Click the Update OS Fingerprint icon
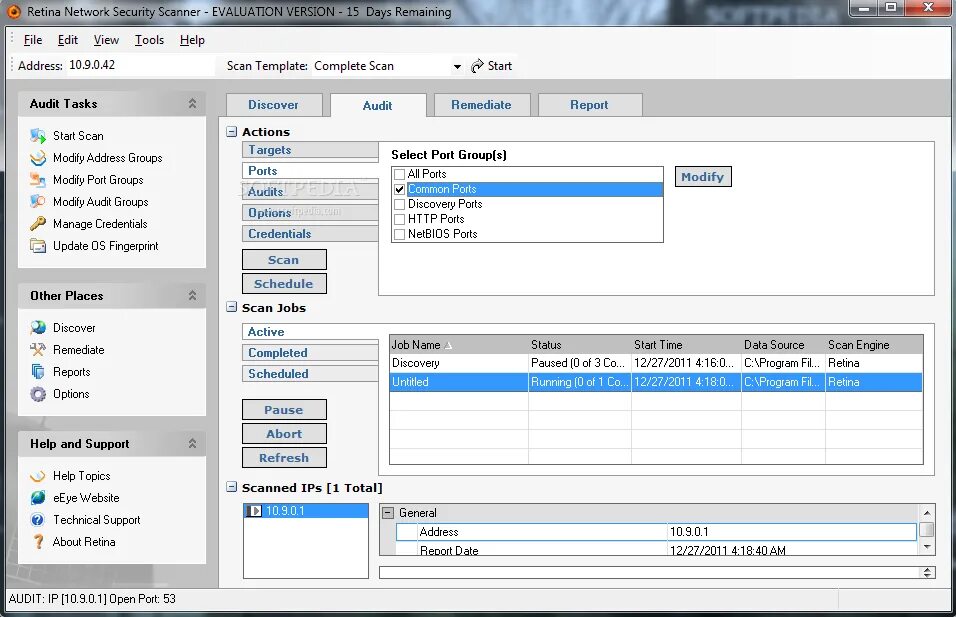Screen dimensions: 956x617 38,246
